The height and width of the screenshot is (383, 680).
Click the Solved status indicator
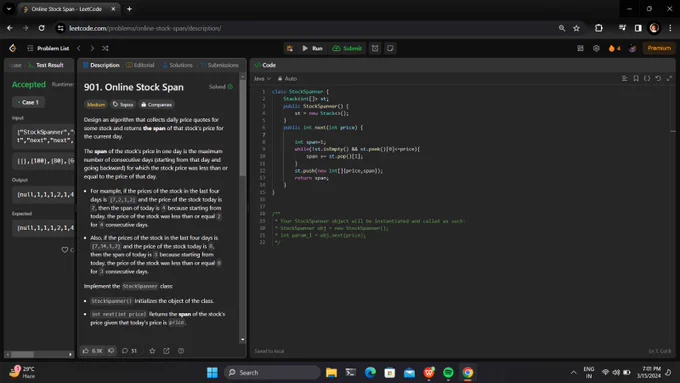pos(221,87)
